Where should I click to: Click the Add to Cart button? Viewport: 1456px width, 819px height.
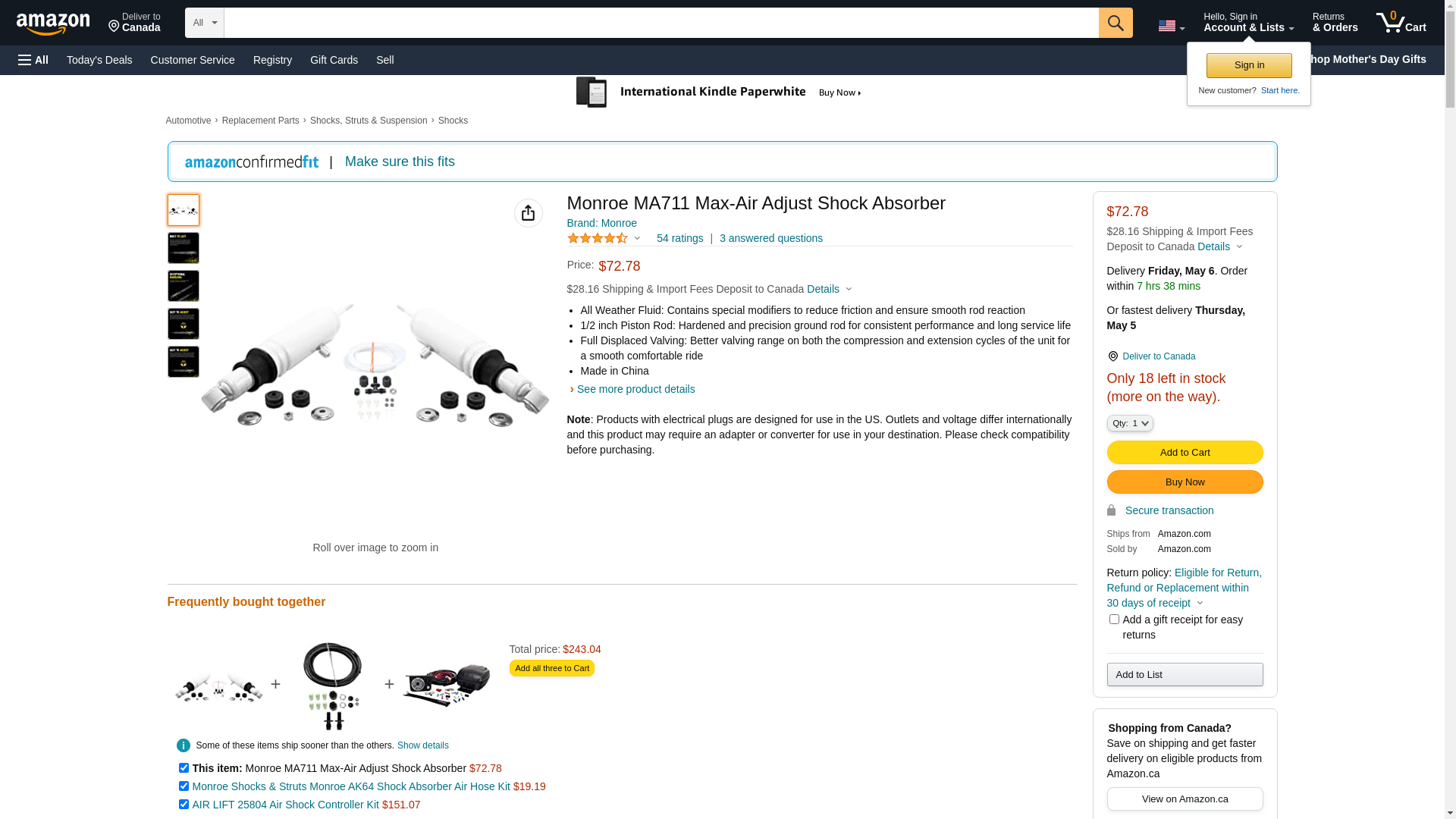(1185, 453)
